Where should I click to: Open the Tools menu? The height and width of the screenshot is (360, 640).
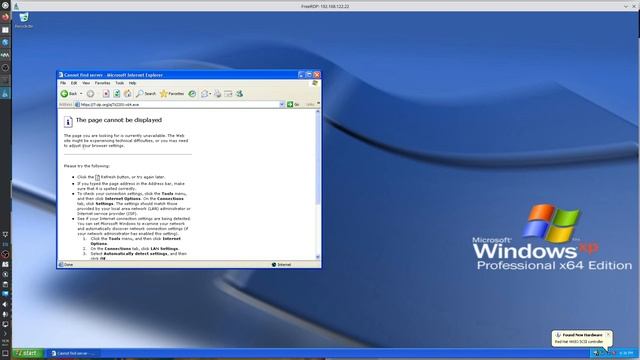coord(120,83)
